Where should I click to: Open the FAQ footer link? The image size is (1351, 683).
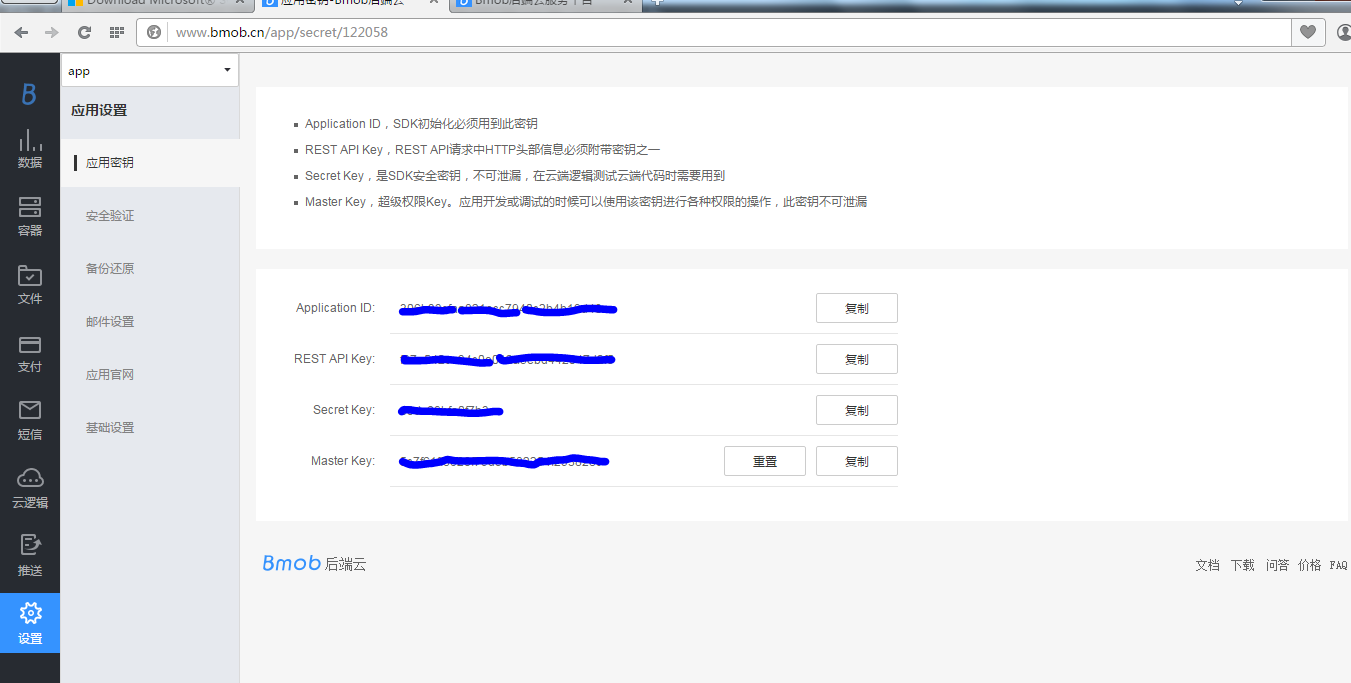(1338, 565)
